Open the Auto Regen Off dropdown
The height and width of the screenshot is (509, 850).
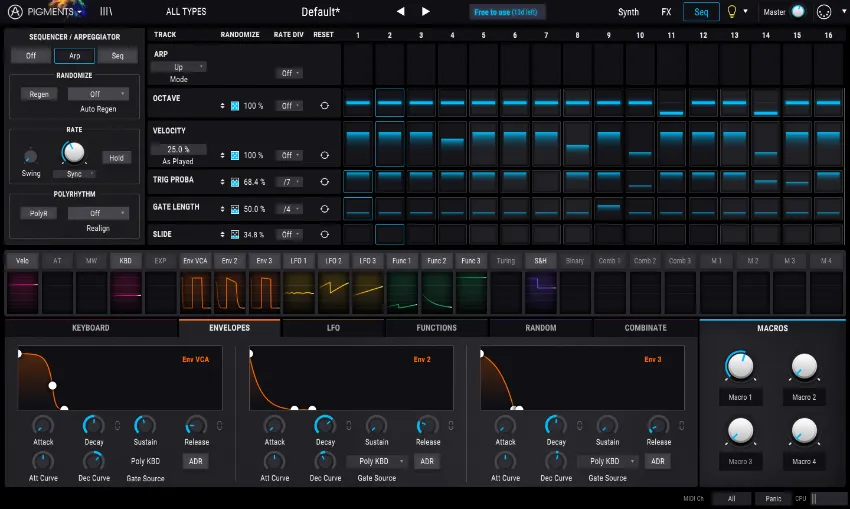(x=98, y=94)
